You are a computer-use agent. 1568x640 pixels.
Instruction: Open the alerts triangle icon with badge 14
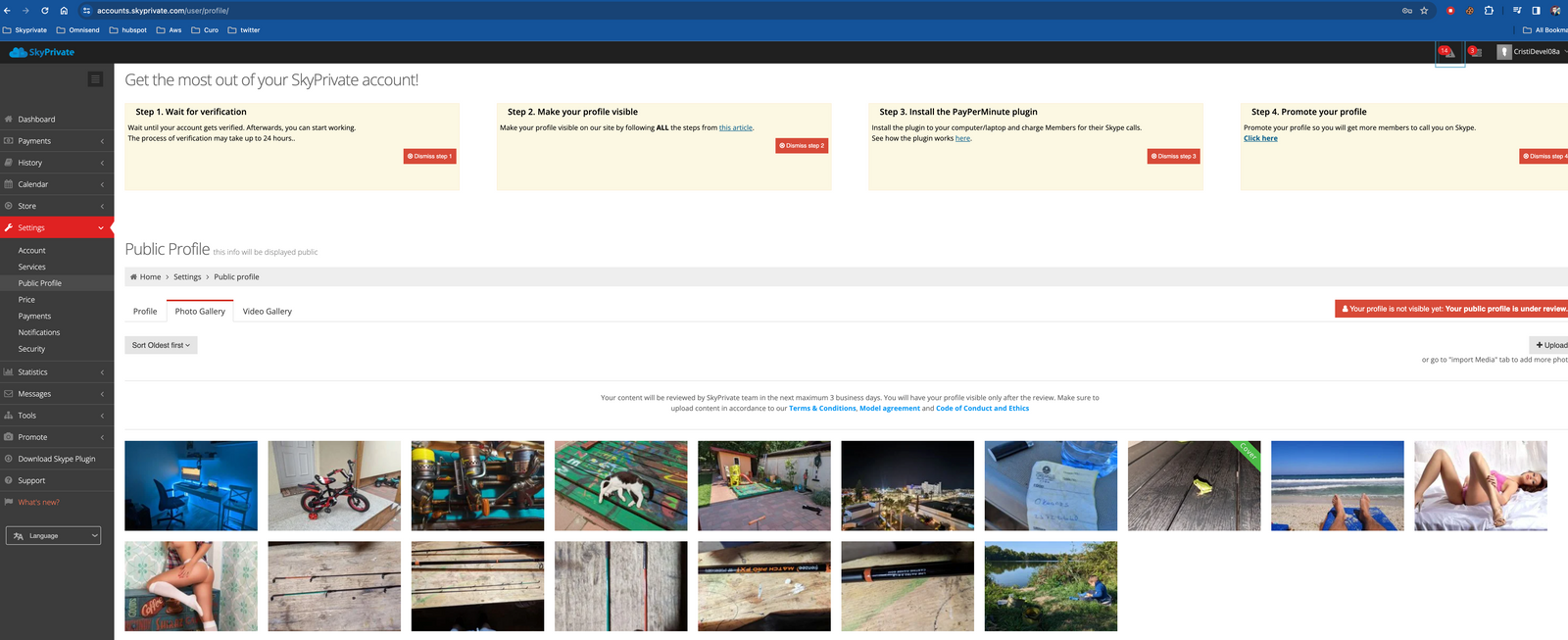click(1448, 52)
